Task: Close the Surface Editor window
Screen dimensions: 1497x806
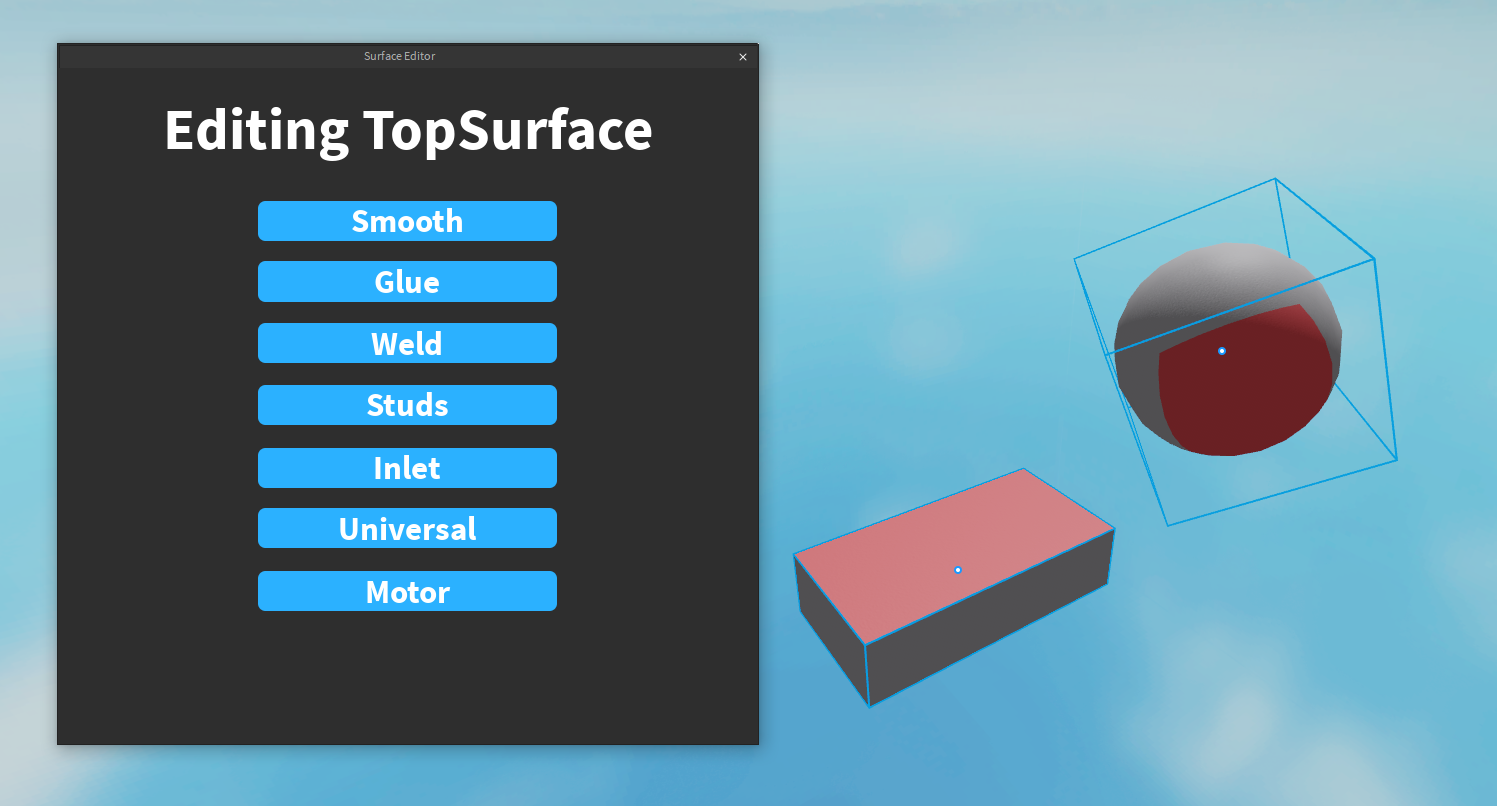Action: pyautogui.click(x=743, y=57)
